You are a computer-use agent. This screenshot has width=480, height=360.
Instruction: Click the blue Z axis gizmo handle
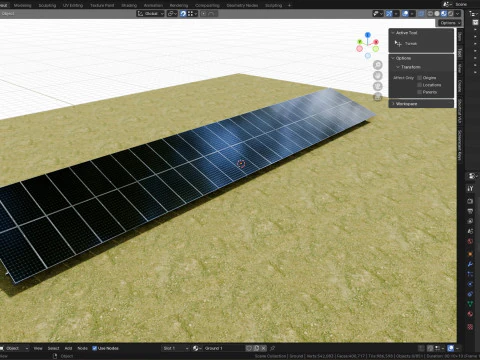tap(368, 35)
